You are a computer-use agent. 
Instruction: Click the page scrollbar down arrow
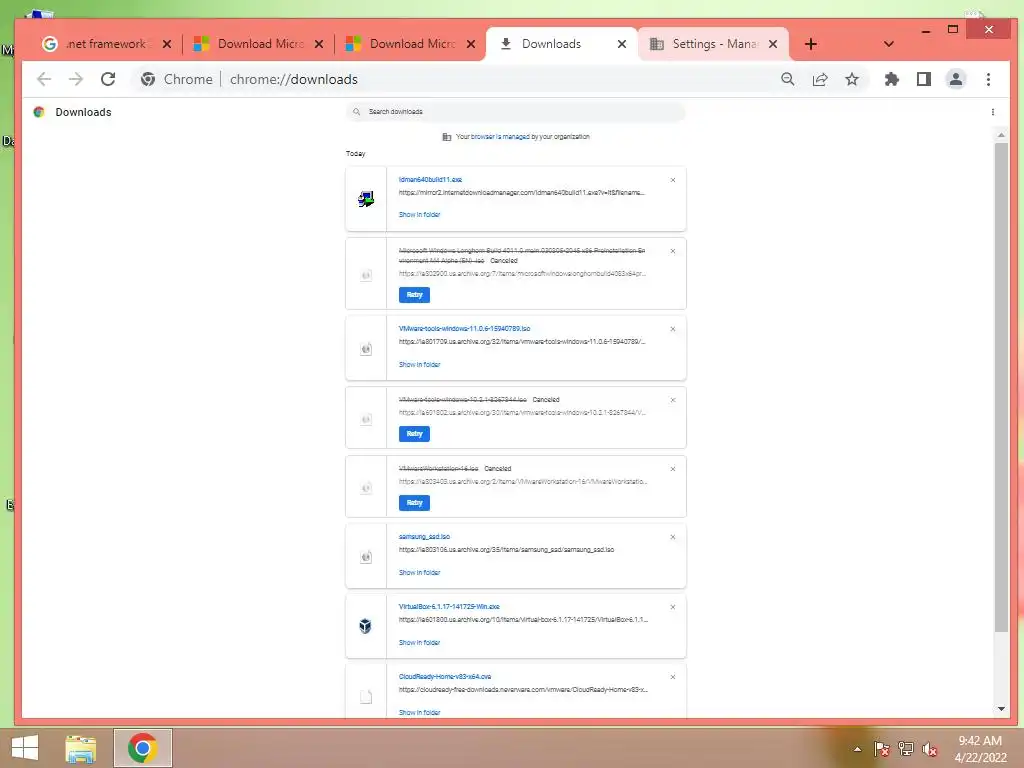[x=1001, y=709]
